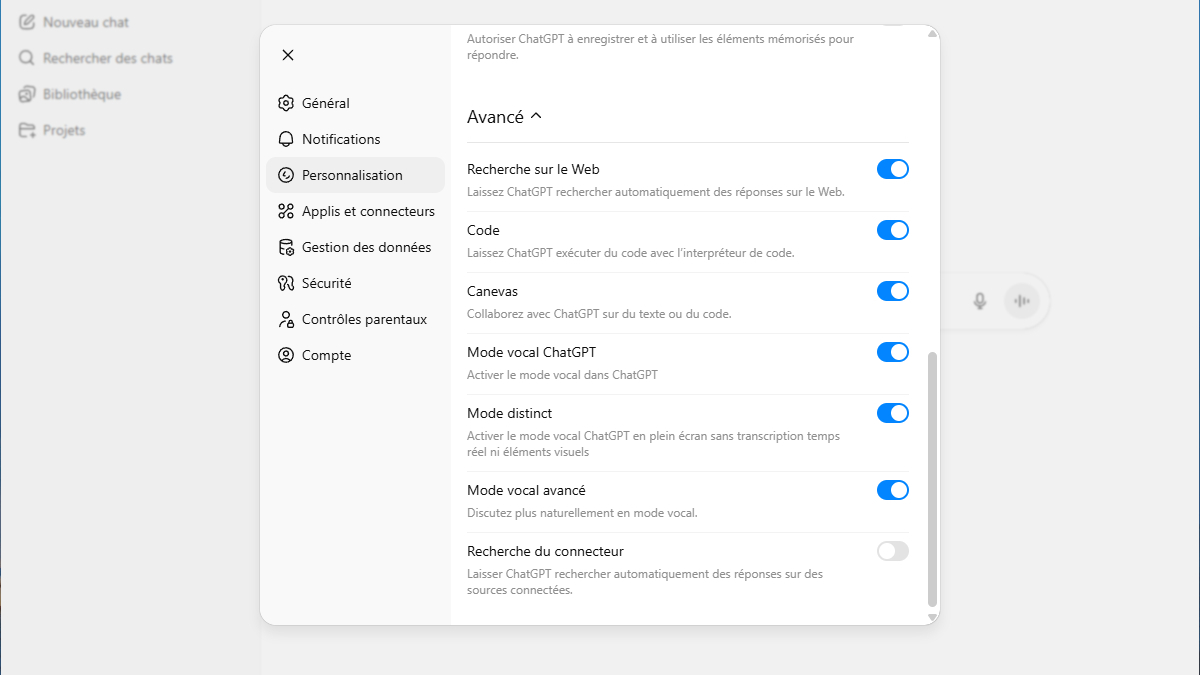This screenshot has height=675, width=1200.
Task: Click the Notifications bell icon
Action: click(x=286, y=139)
